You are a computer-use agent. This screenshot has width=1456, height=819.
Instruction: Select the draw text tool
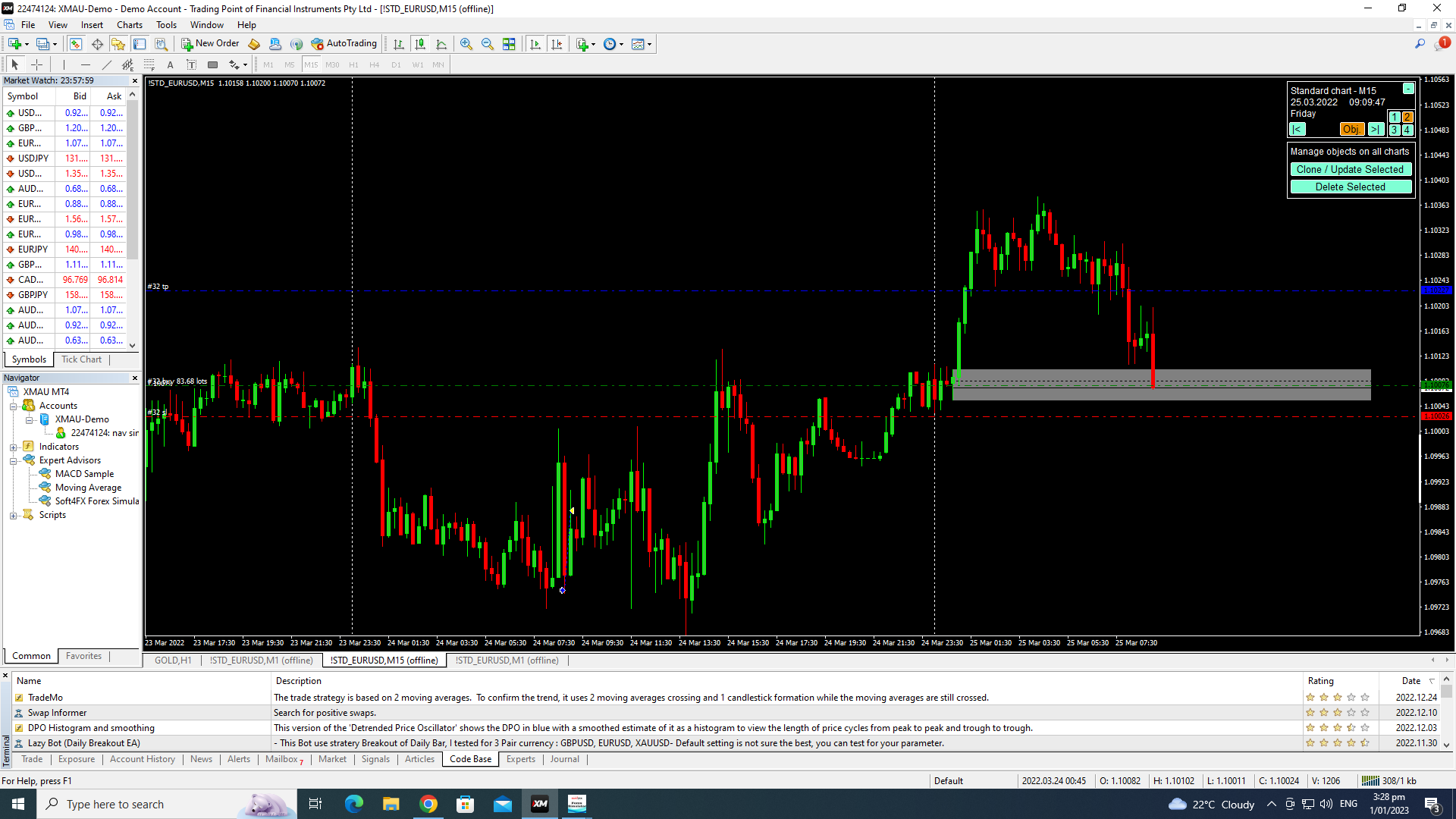[171, 65]
